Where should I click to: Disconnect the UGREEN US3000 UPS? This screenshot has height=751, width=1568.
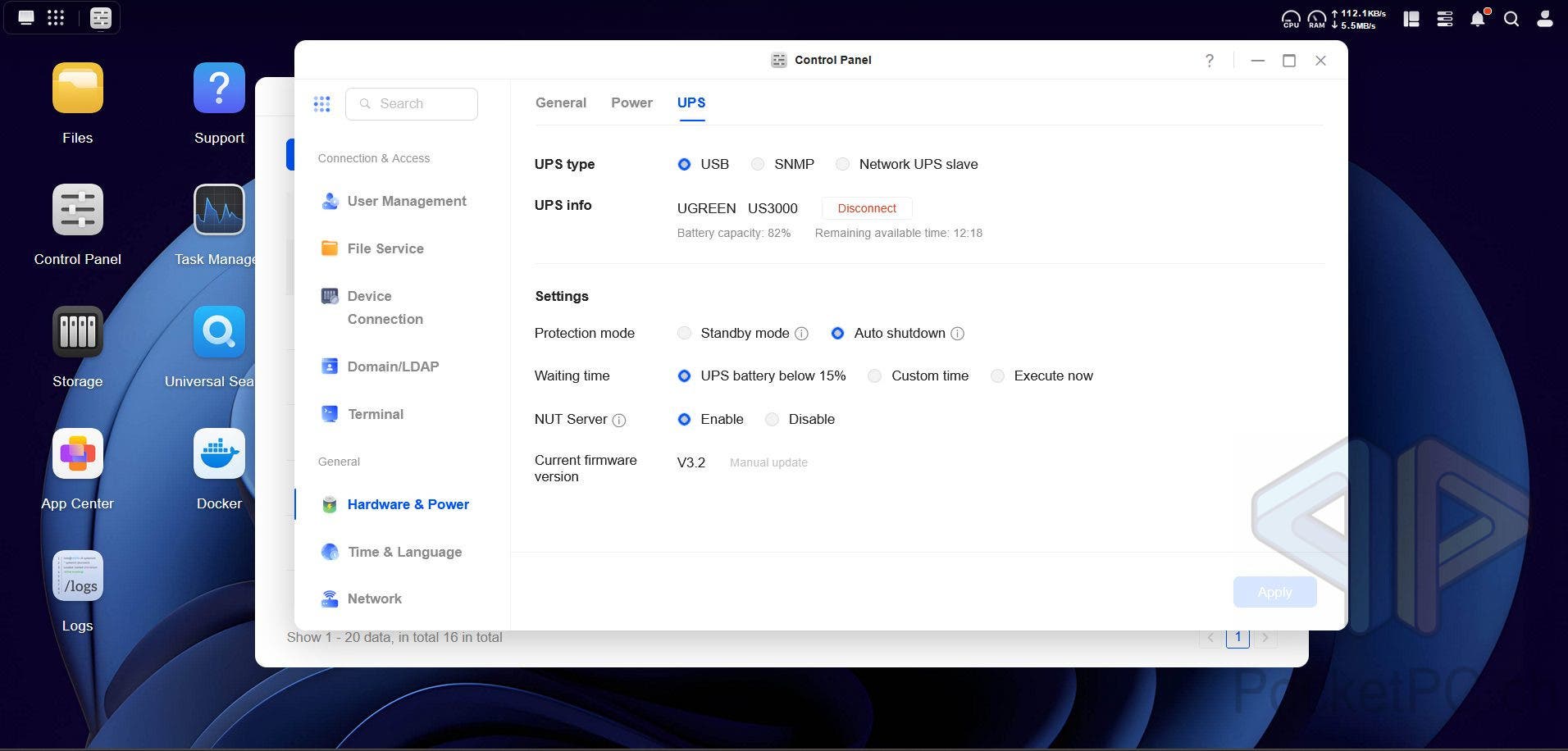[x=866, y=208]
